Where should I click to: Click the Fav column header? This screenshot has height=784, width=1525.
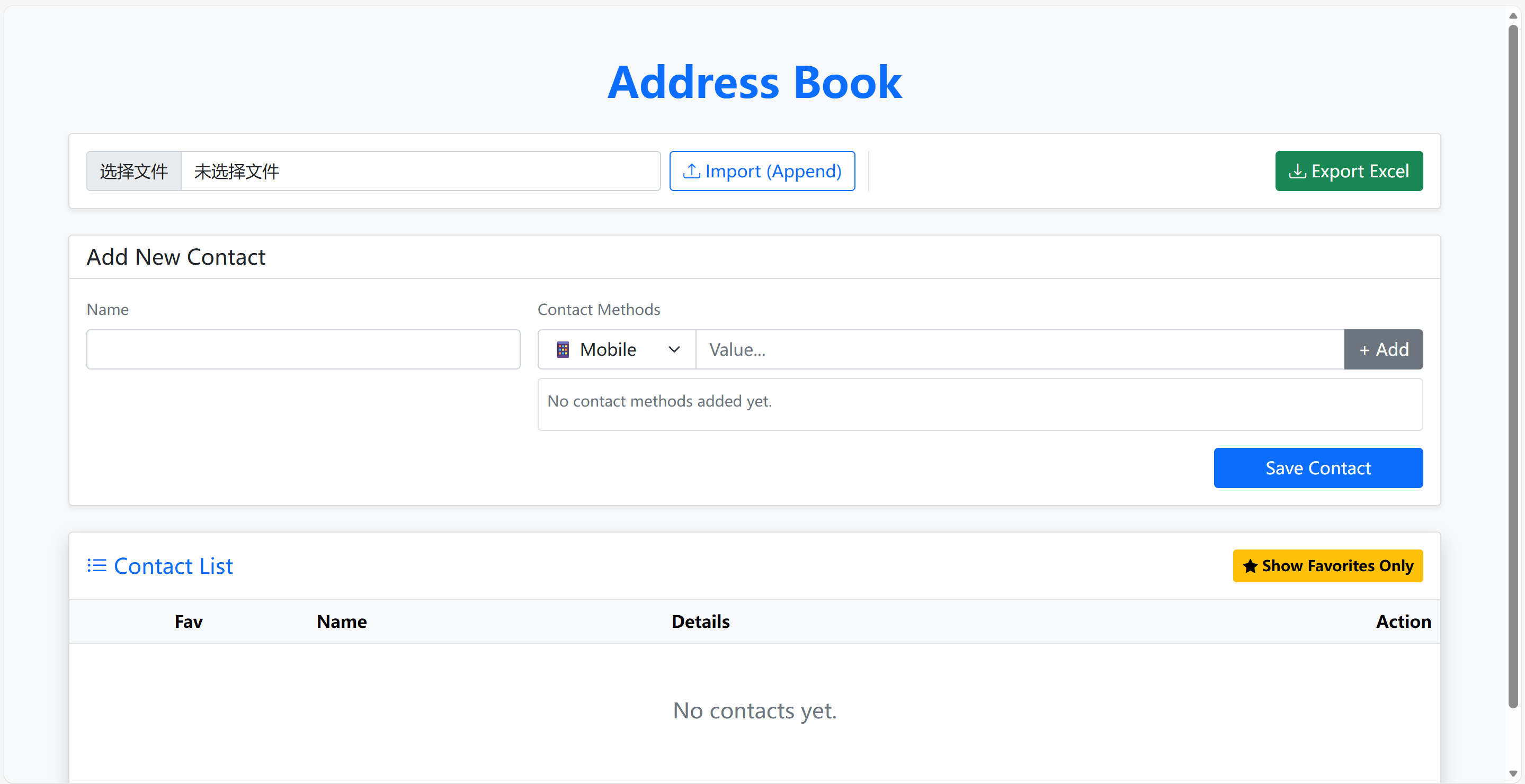188,621
